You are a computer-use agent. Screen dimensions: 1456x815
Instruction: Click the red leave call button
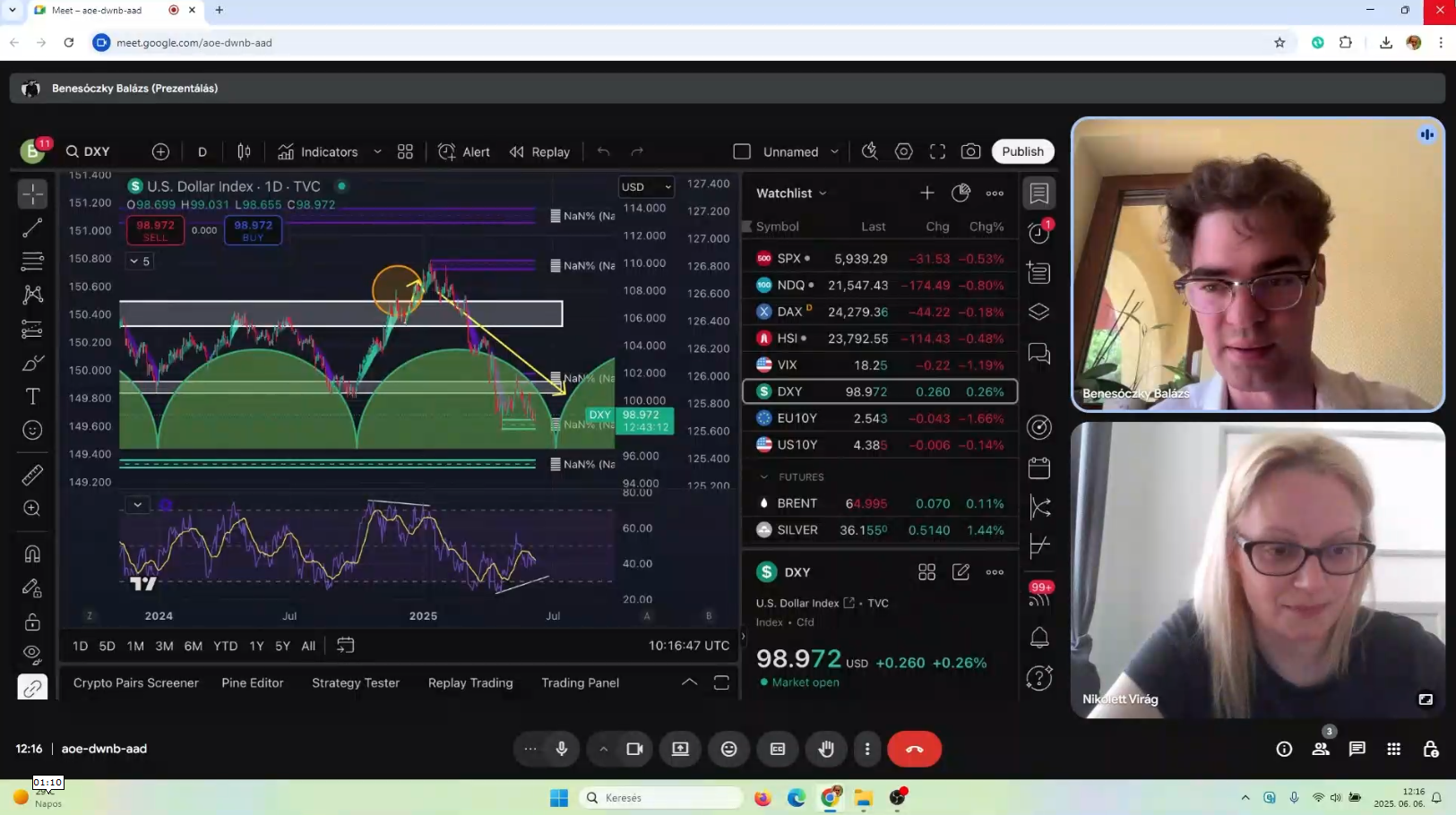point(914,749)
